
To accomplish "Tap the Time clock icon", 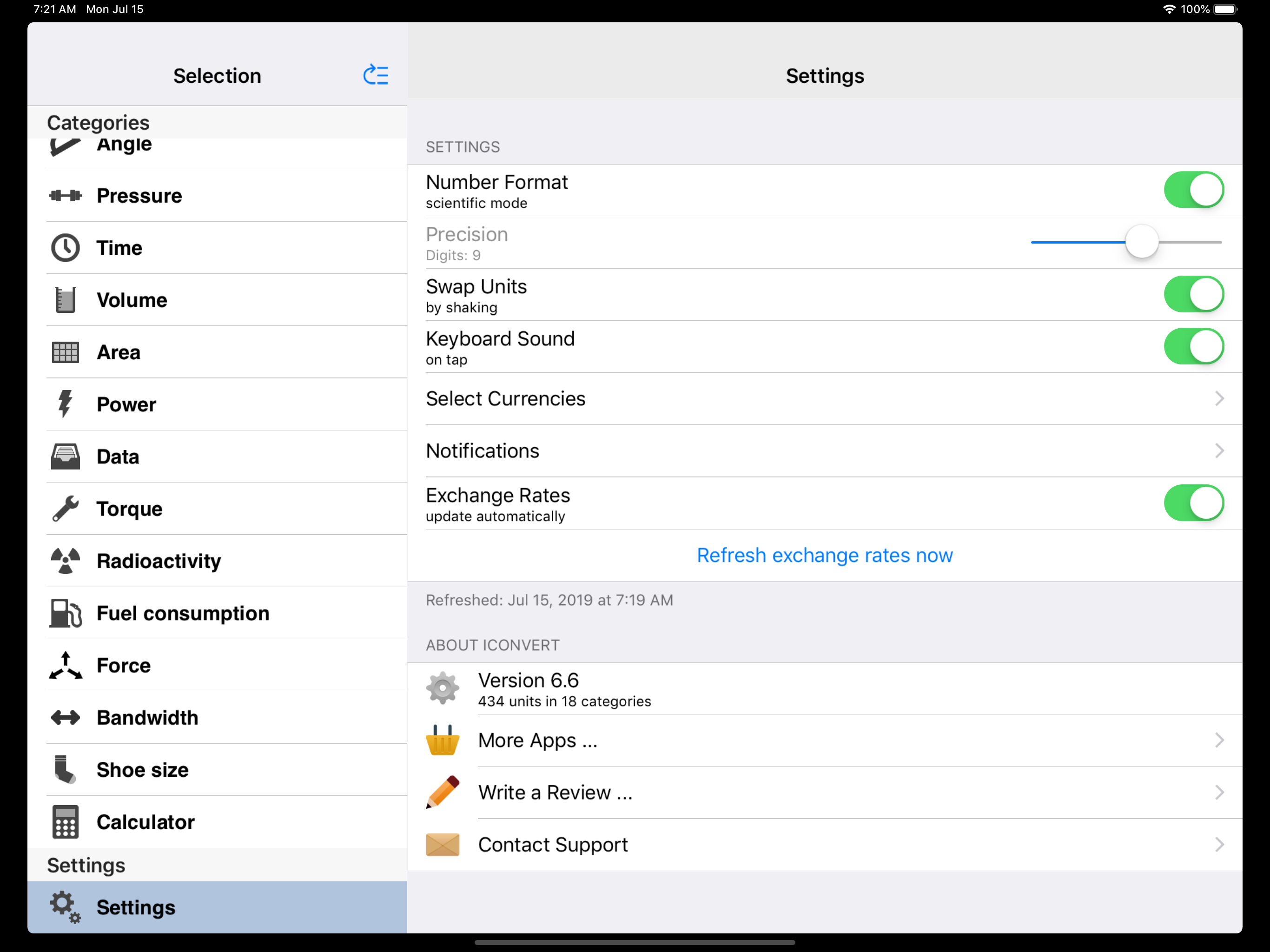I will (66, 248).
